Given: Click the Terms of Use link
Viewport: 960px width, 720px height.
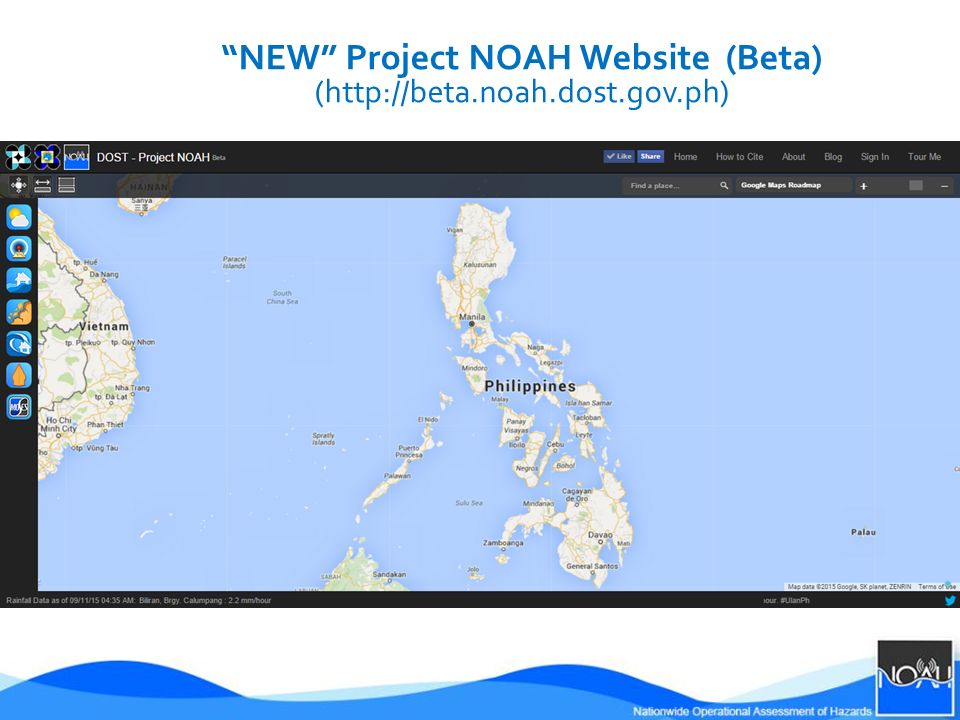Looking at the screenshot, I should pos(937,587).
